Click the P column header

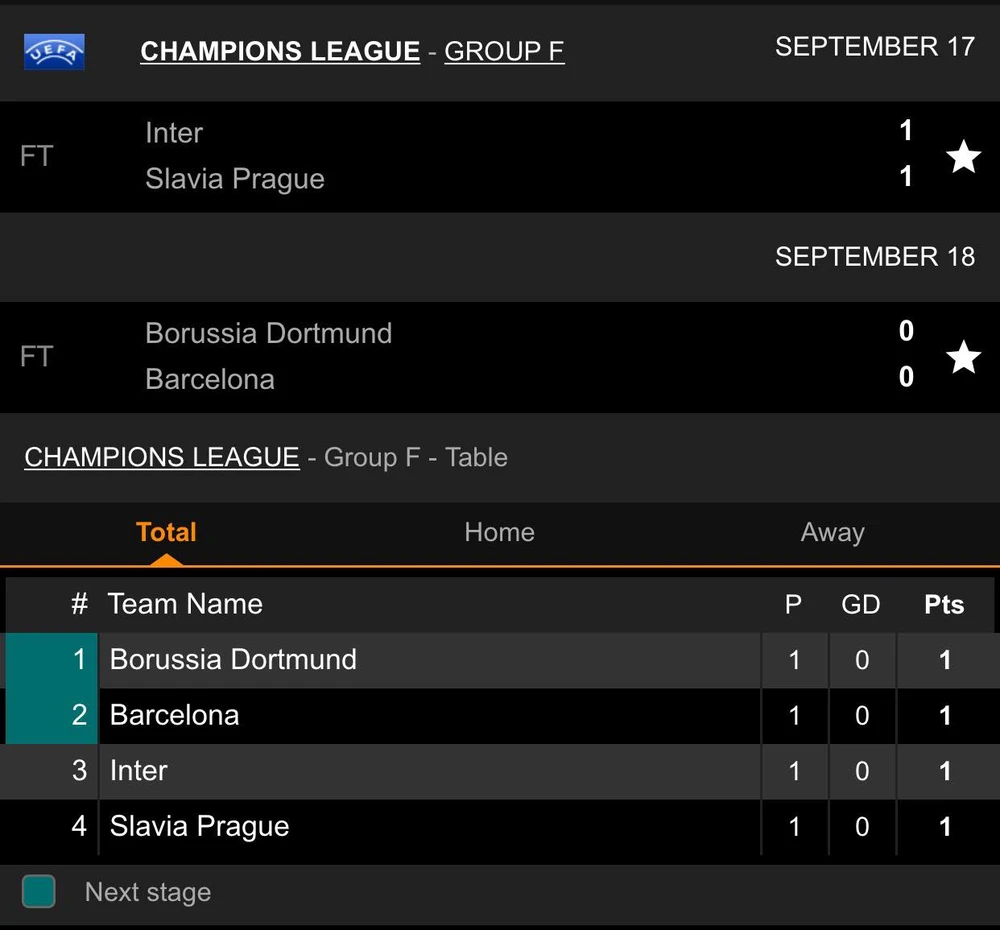point(793,605)
